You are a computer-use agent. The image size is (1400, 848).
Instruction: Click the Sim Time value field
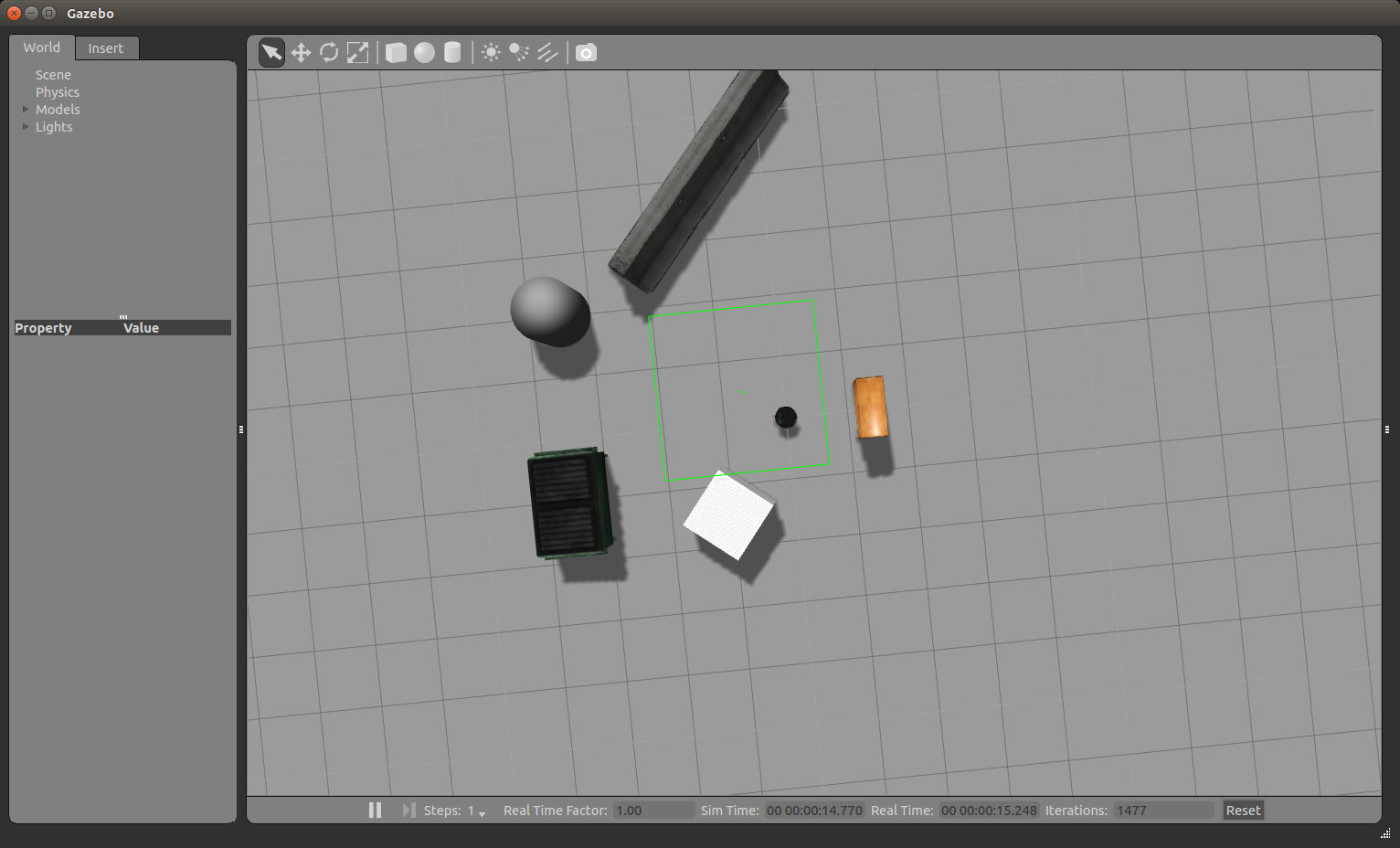tap(814, 811)
